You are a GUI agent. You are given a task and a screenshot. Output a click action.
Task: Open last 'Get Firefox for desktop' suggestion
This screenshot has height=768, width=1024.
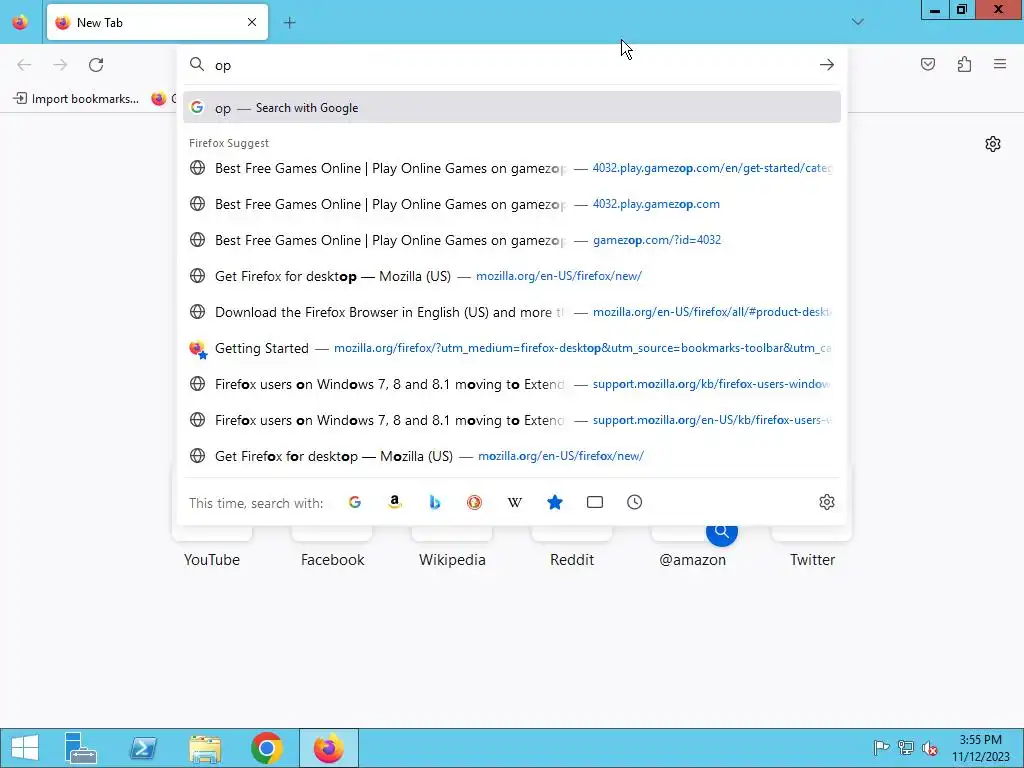[x=512, y=455]
